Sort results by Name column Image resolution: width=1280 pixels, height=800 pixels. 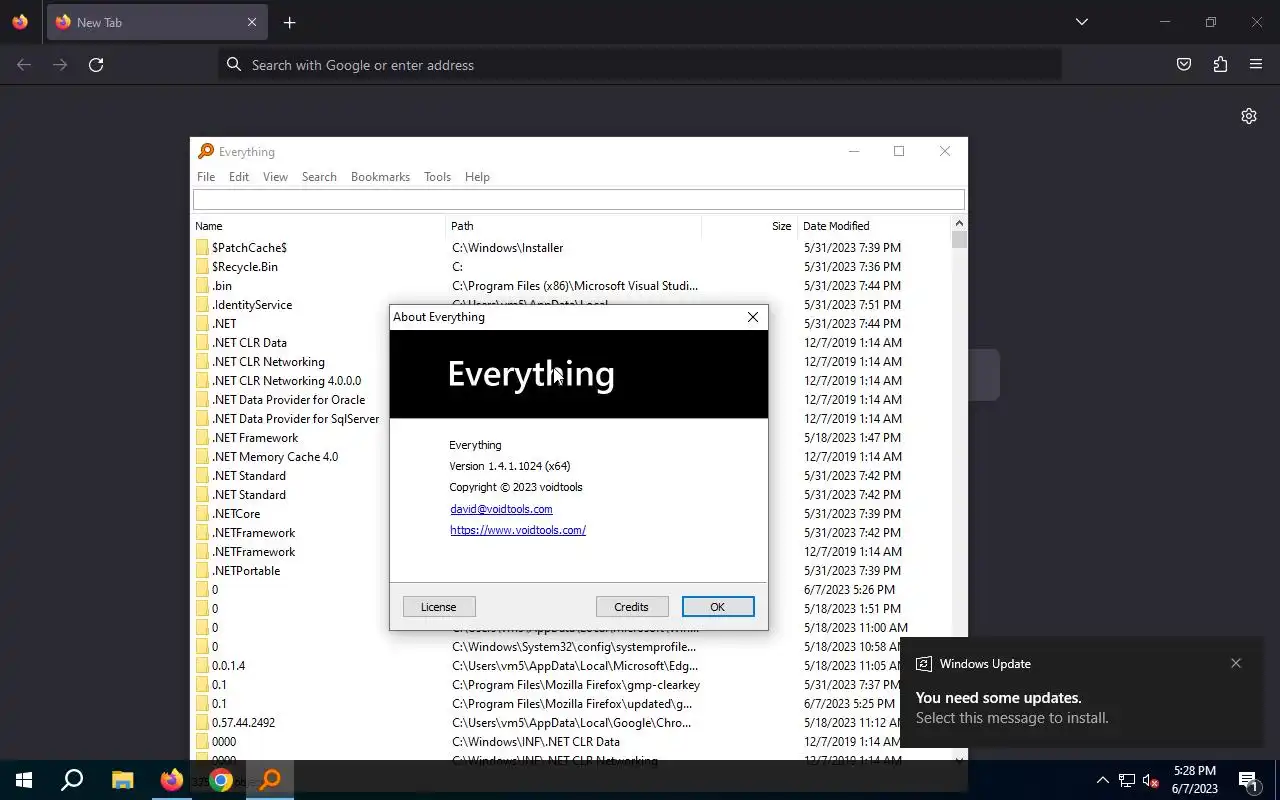coord(318,226)
